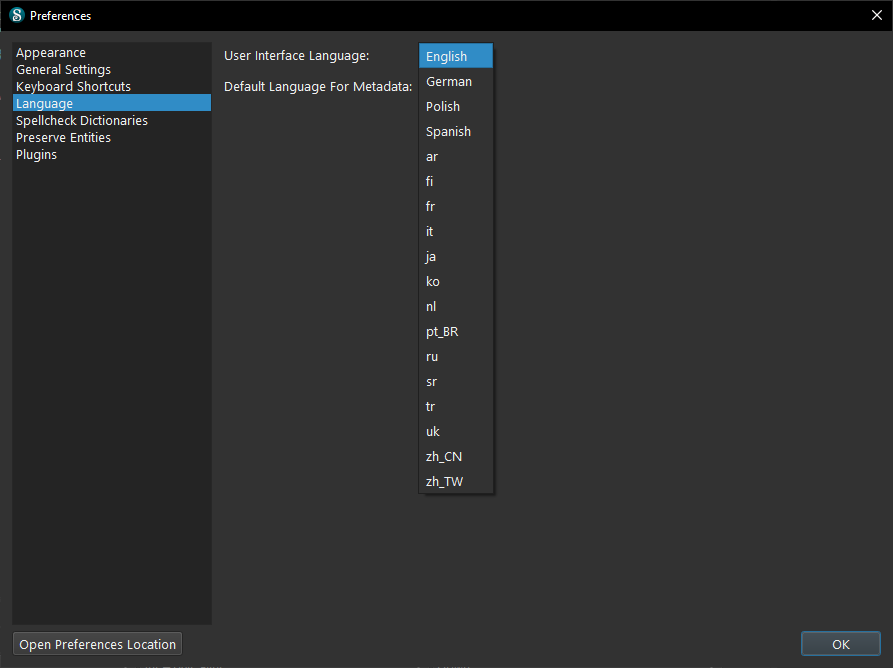Screen dimensions: 893x668
Task: Open Spellcheck Dictionaries preferences
Action: pyautogui.click(x=82, y=121)
